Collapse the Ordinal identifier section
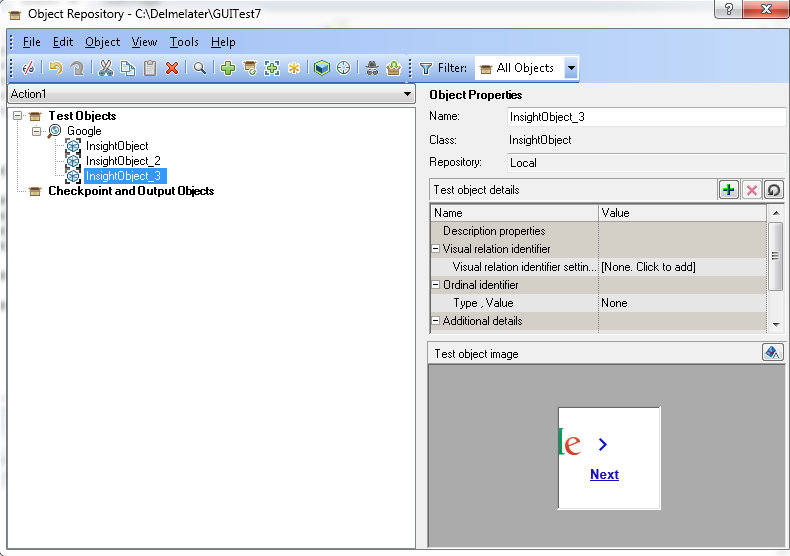790x556 pixels. pos(436,285)
